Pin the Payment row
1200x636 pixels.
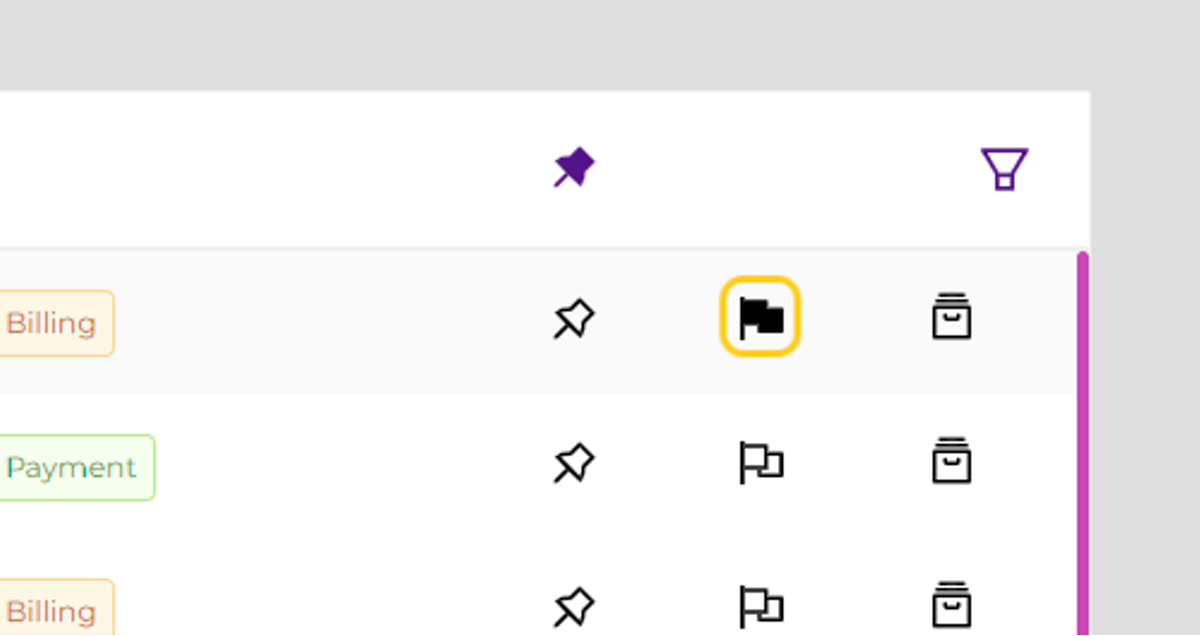point(574,464)
